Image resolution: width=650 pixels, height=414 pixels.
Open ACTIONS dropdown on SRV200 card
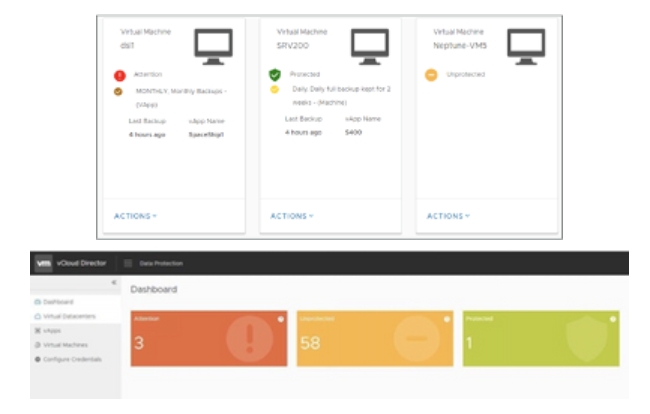(x=291, y=216)
